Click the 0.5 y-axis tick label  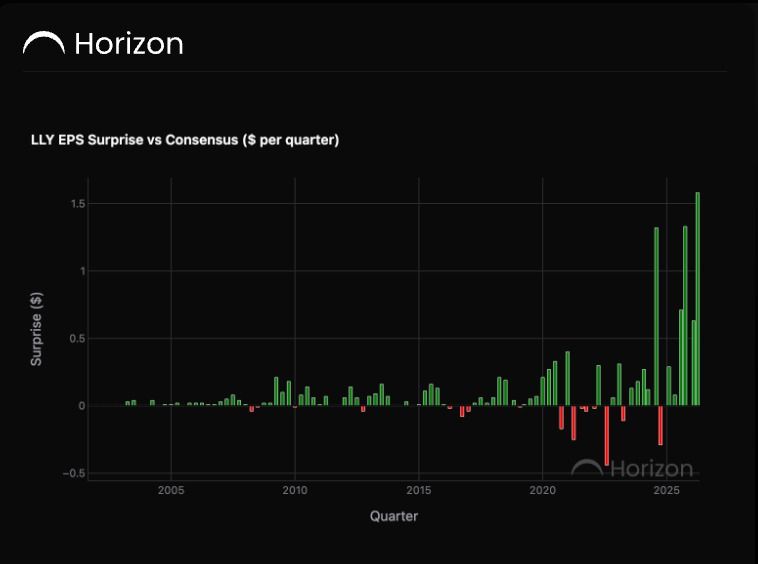click(77, 339)
